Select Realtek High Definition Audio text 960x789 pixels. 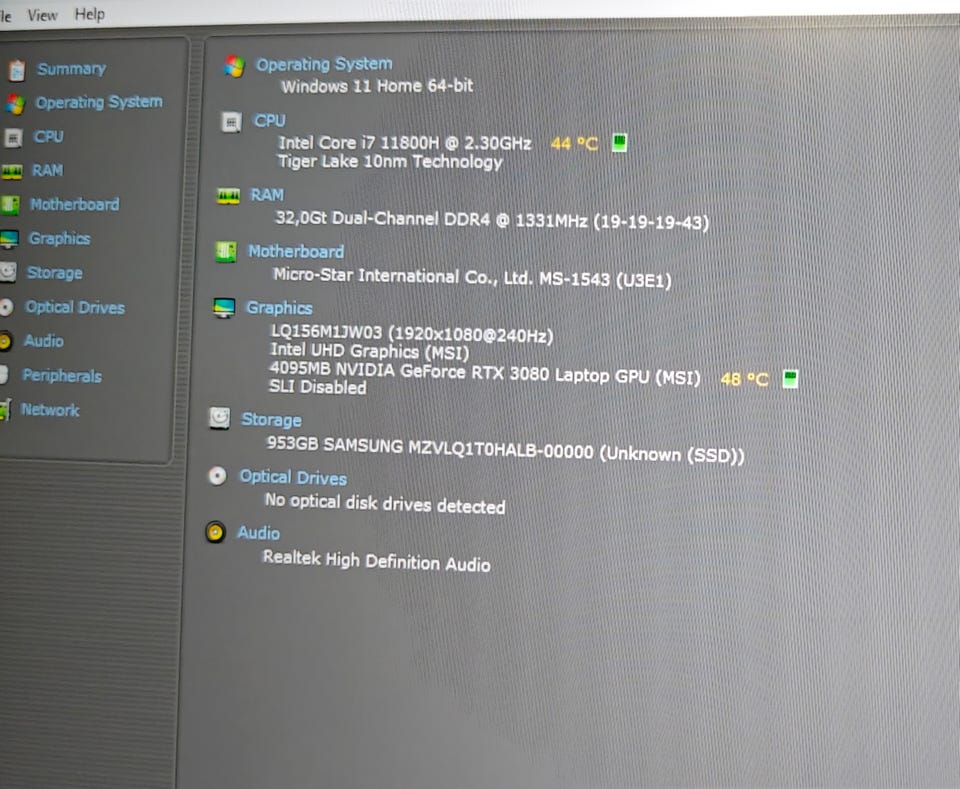[377, 561]
